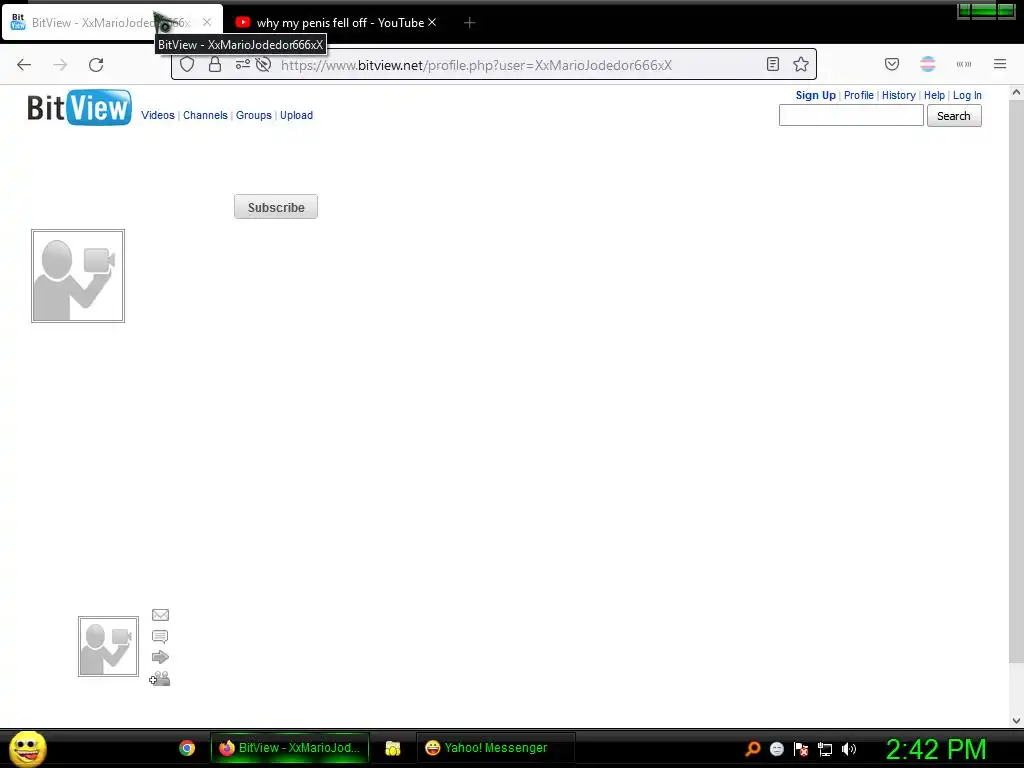Click the forward navigation arrow
Image resolution: width=1024 pixels, height=768 pixels.
coord(60,65)
